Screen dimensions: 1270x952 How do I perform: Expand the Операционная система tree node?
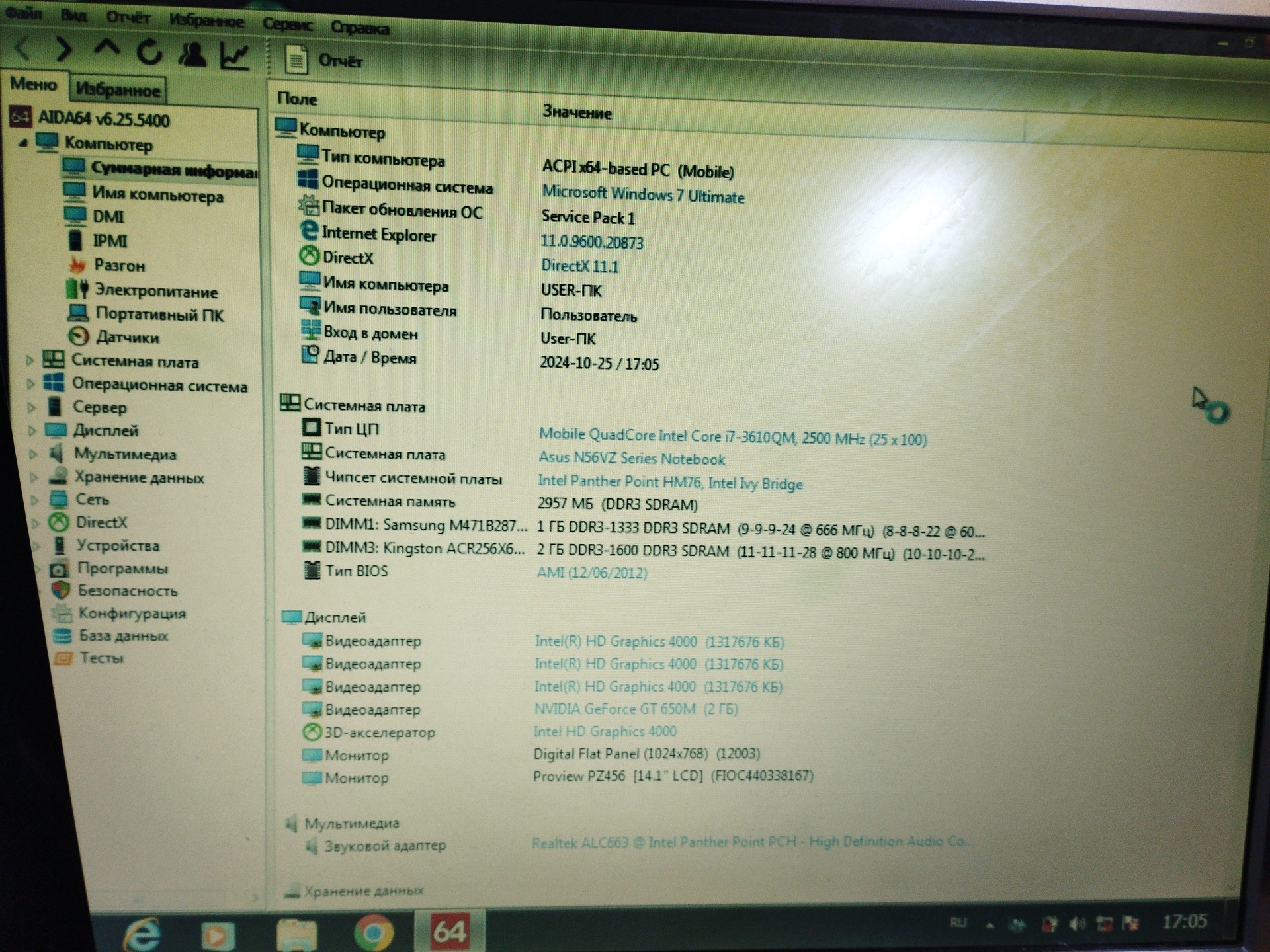tap(30, 384)
